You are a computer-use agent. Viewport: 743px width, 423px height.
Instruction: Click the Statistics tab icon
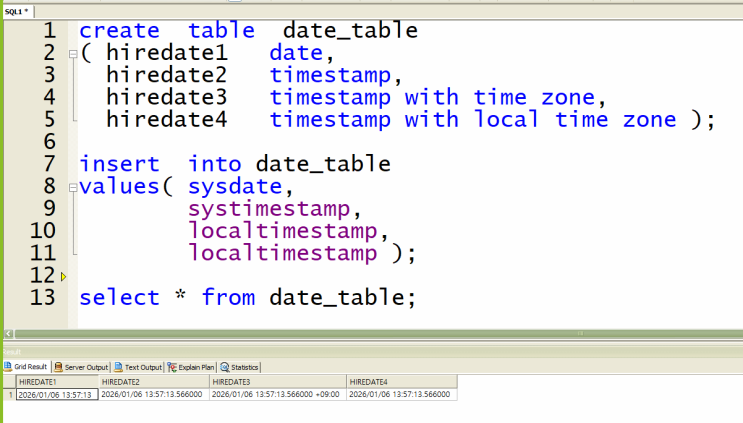point(225,367)
